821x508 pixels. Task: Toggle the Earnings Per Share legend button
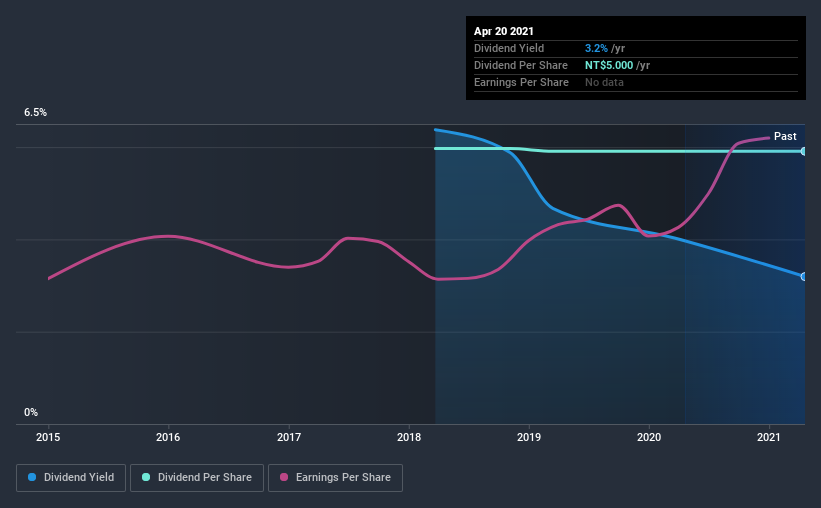(x=335, y=478)
